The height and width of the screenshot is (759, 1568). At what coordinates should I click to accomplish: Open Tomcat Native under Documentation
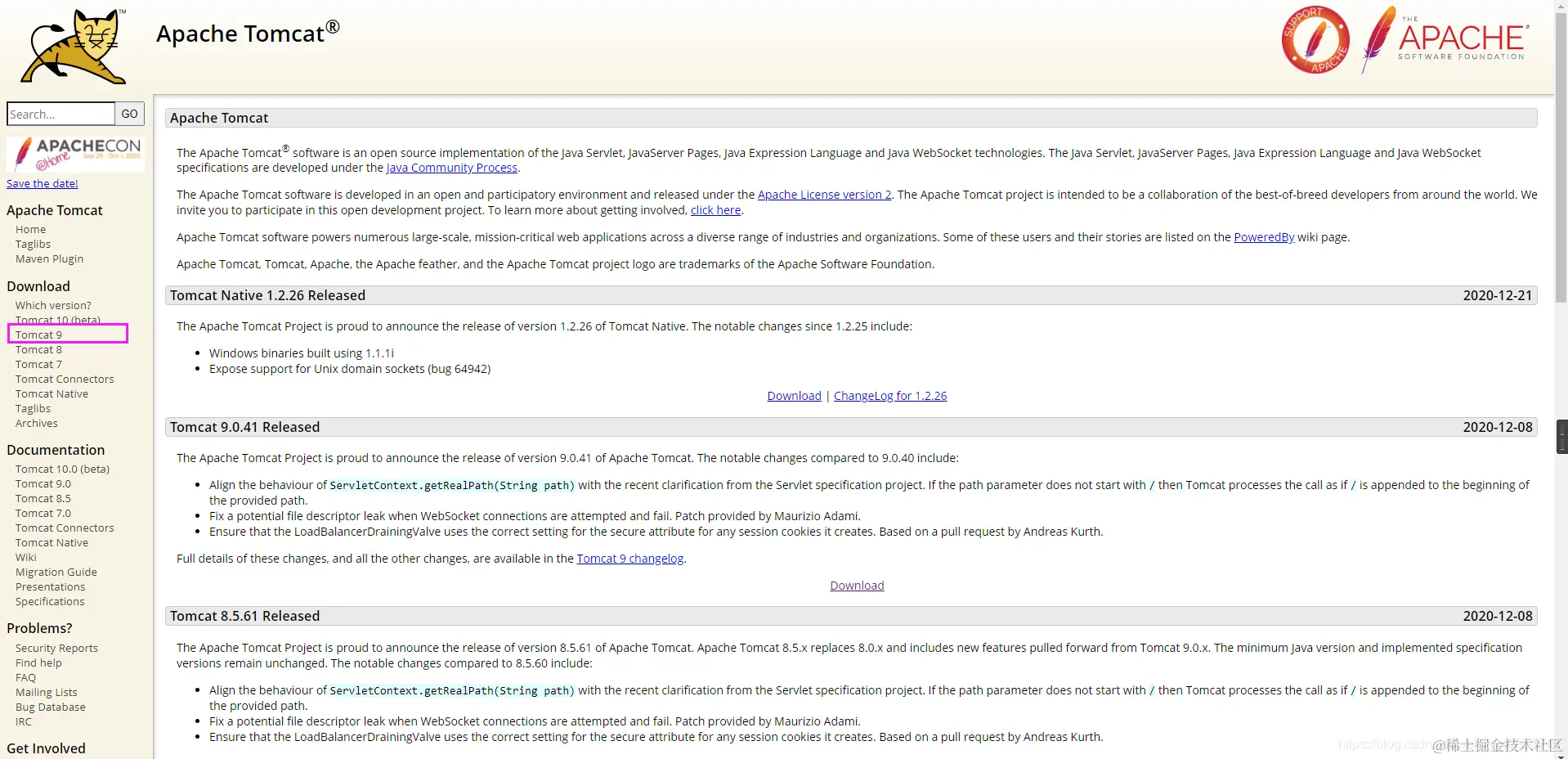(52, 543)
